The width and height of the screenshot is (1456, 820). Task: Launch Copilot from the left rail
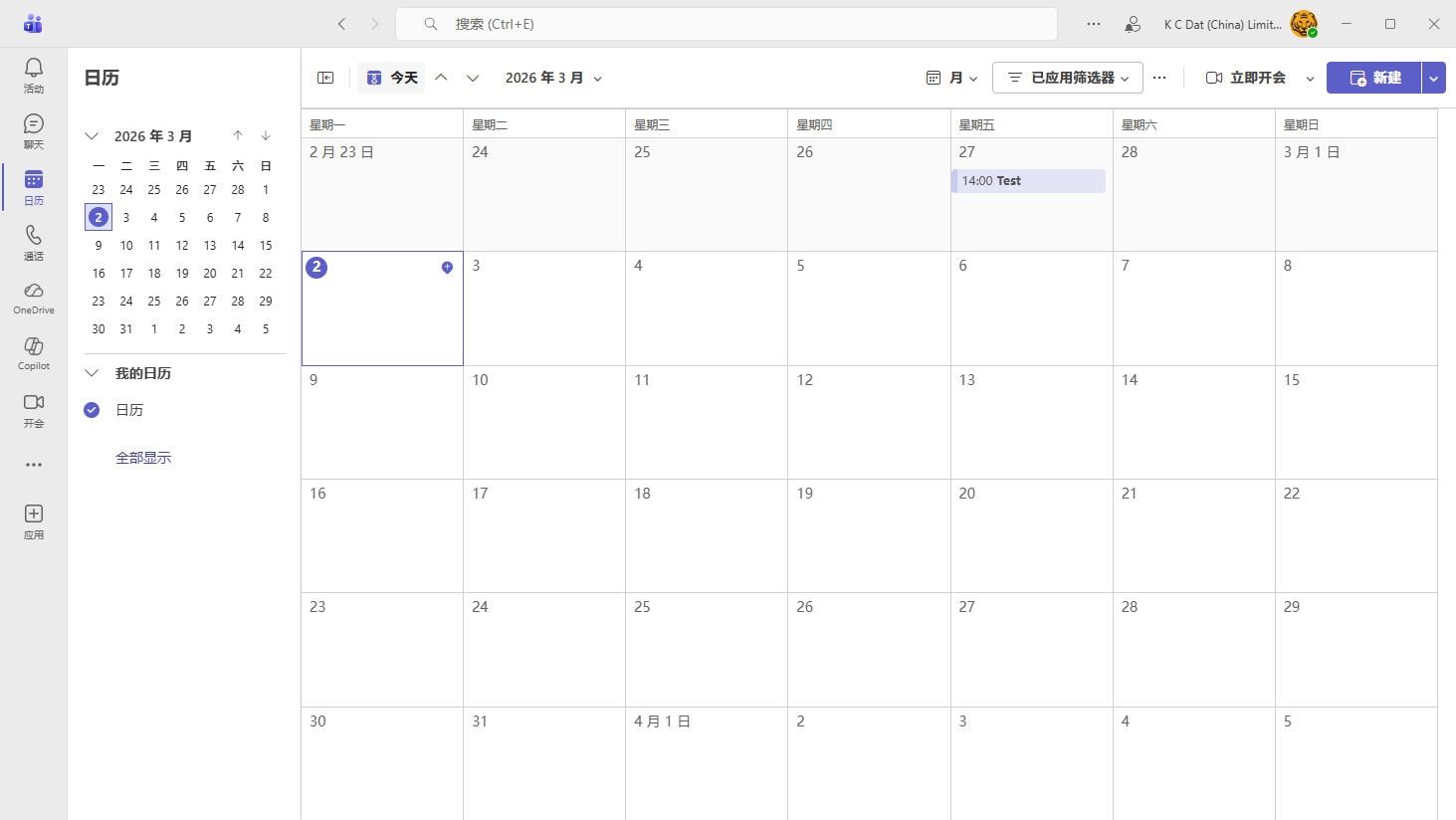click(33, 351)
